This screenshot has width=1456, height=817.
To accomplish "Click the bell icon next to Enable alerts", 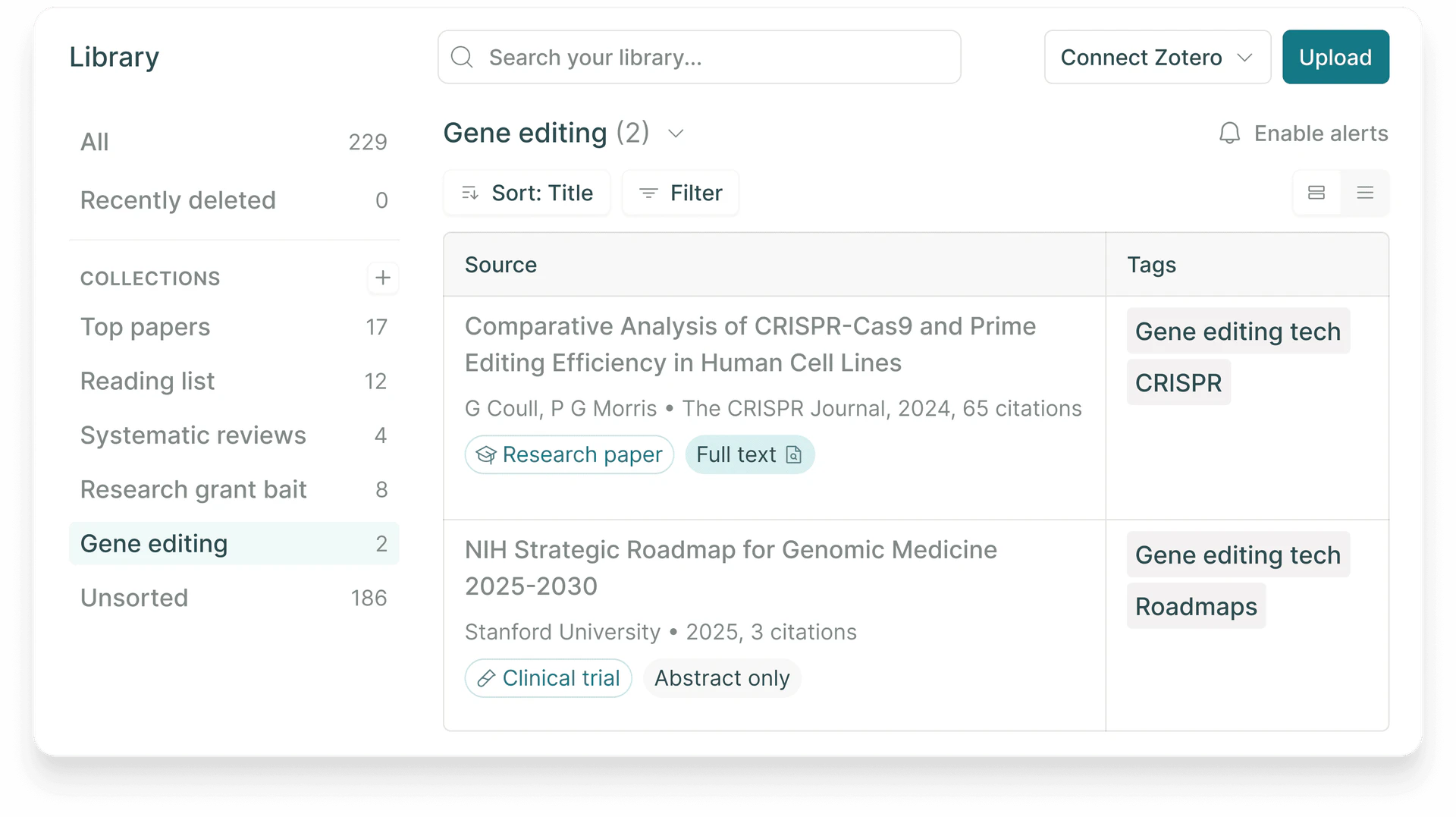I will [1229, 134].
